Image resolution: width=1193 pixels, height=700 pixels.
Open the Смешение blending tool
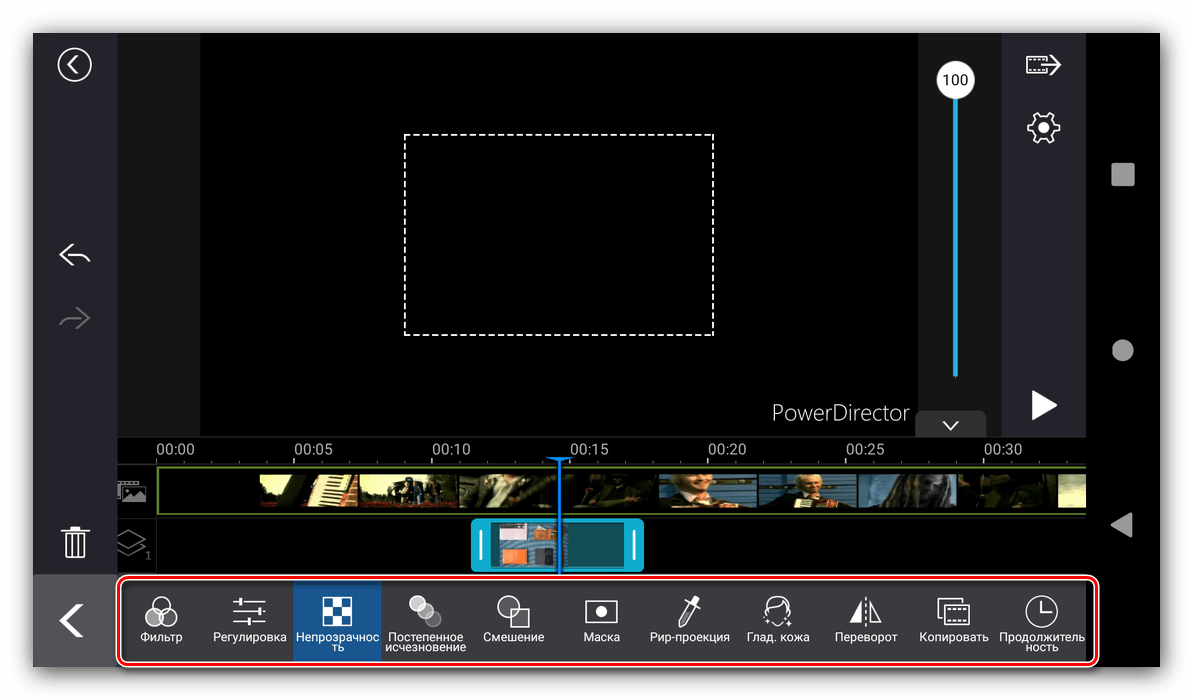(x=514, y=620)
